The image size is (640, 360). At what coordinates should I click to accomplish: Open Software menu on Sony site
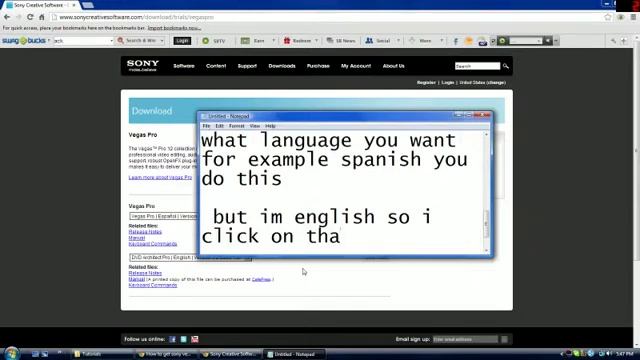(x=184, y=66)
